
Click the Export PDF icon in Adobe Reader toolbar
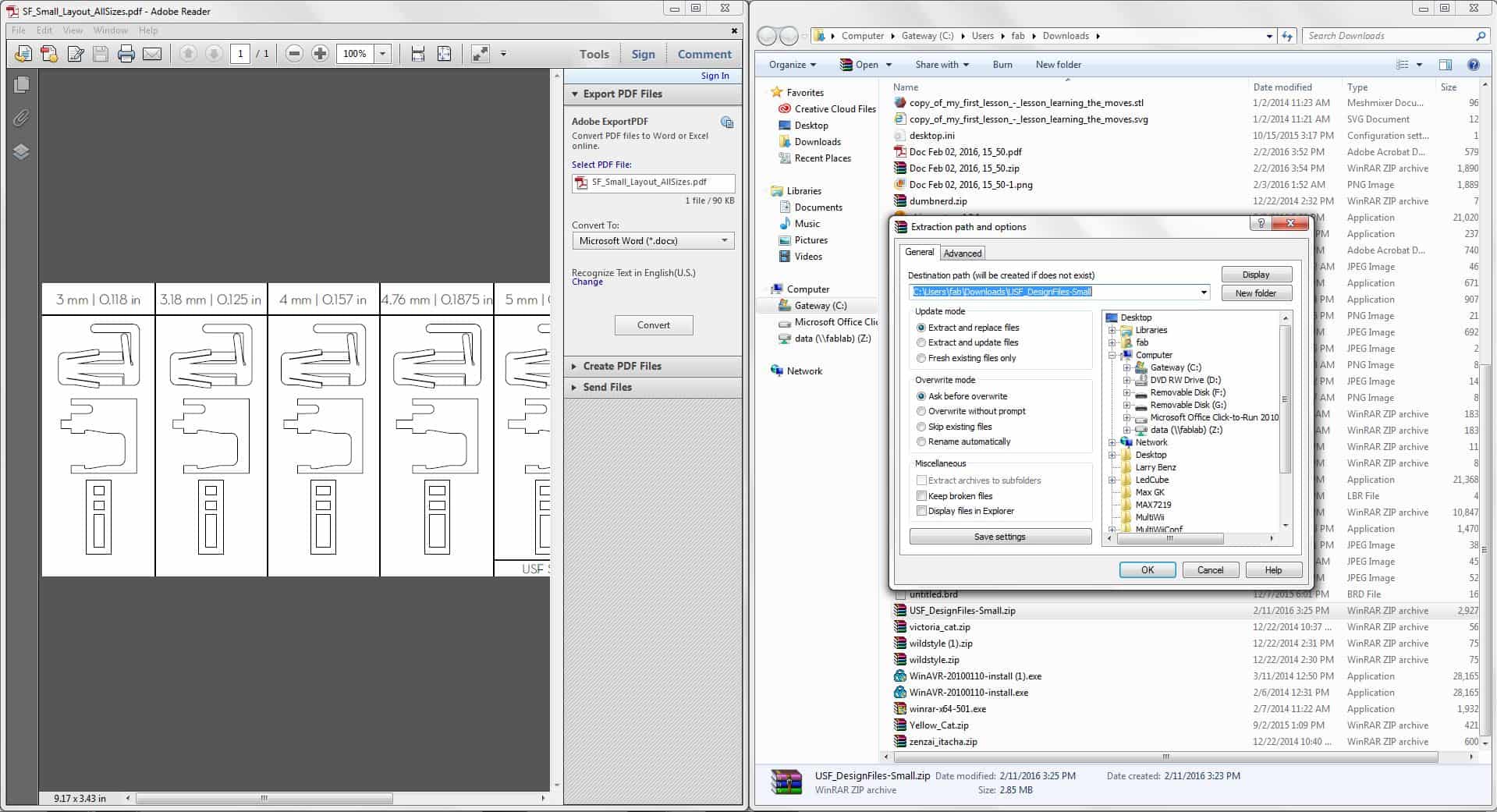click(x=49, y=54)
